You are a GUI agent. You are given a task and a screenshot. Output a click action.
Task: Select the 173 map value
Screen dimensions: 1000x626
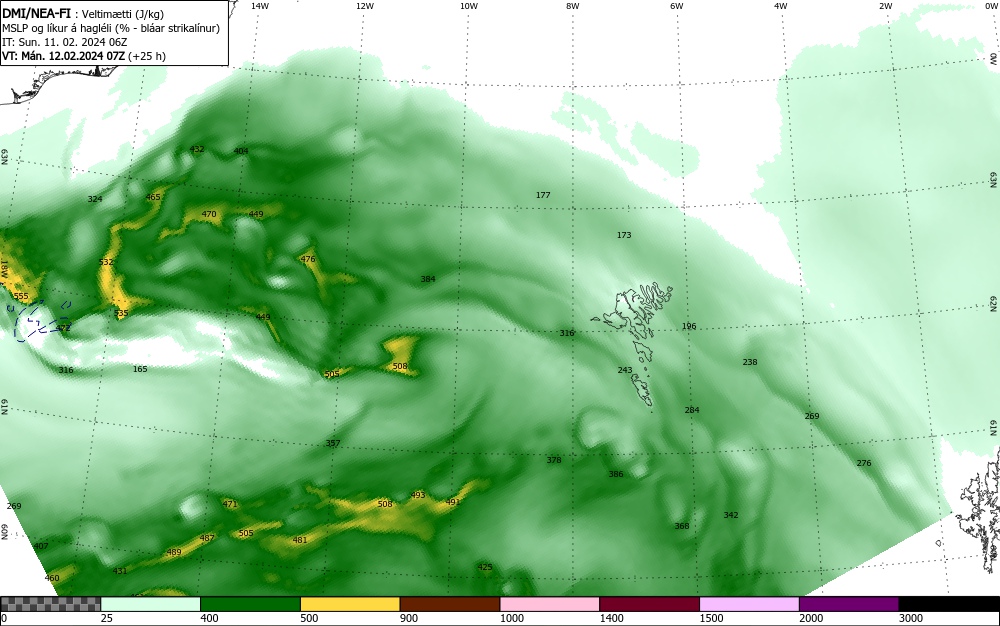click(624, 235)
